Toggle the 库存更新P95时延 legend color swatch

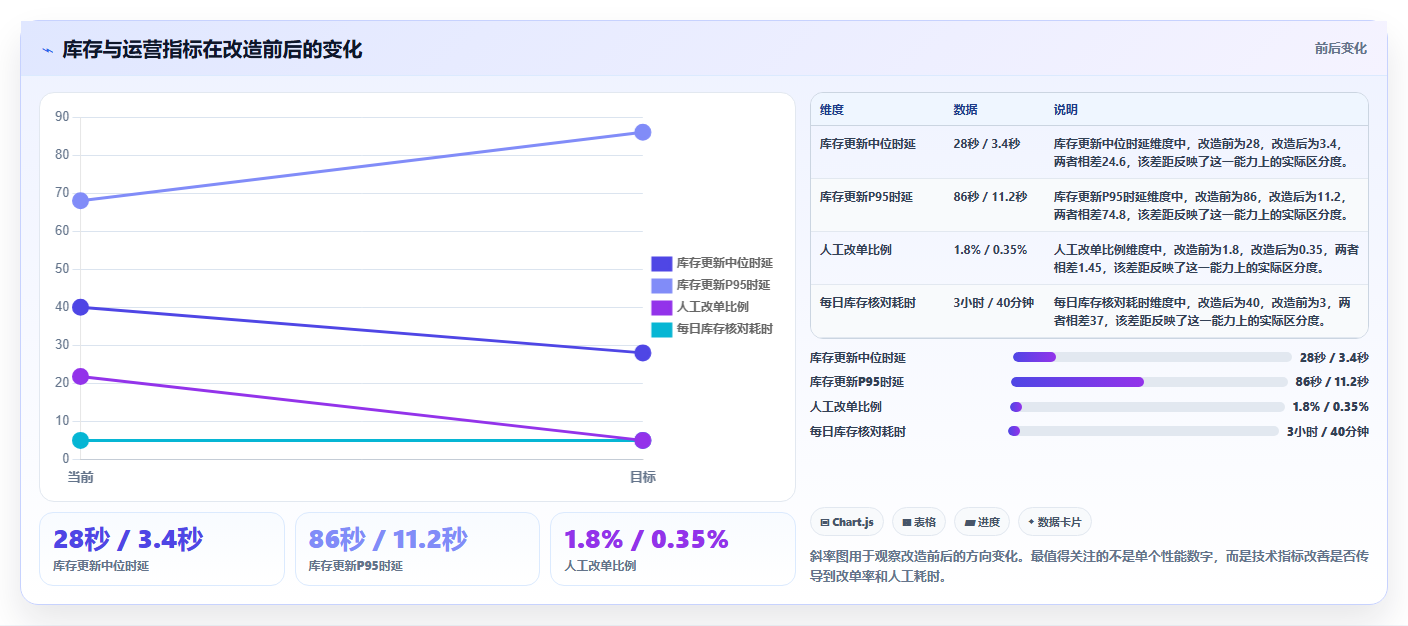point(662,285)
